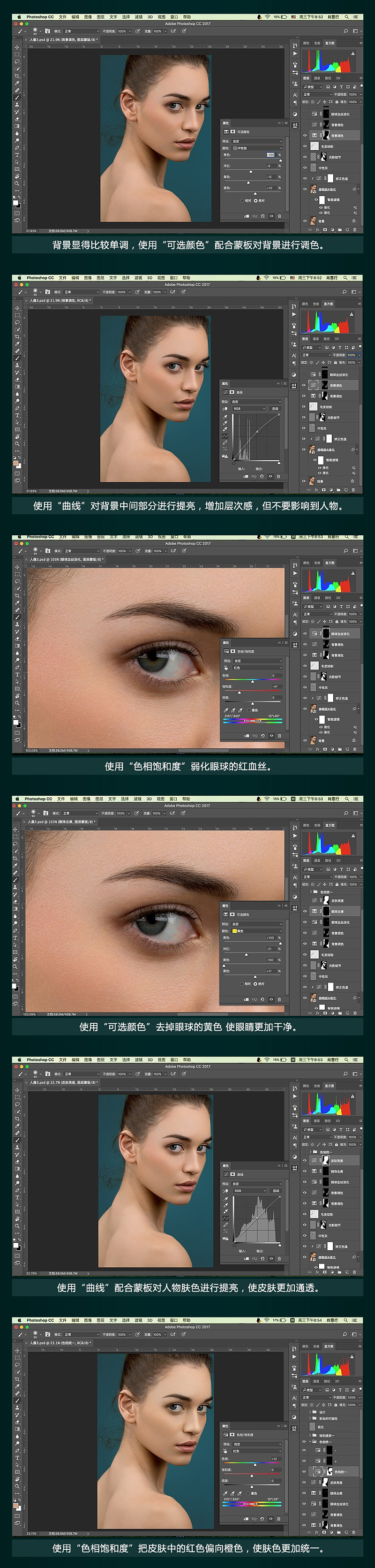Open Actions play icon in the sixth screenshot
This screenshot has height=1568, width=375.
[x=295, y=1357]
